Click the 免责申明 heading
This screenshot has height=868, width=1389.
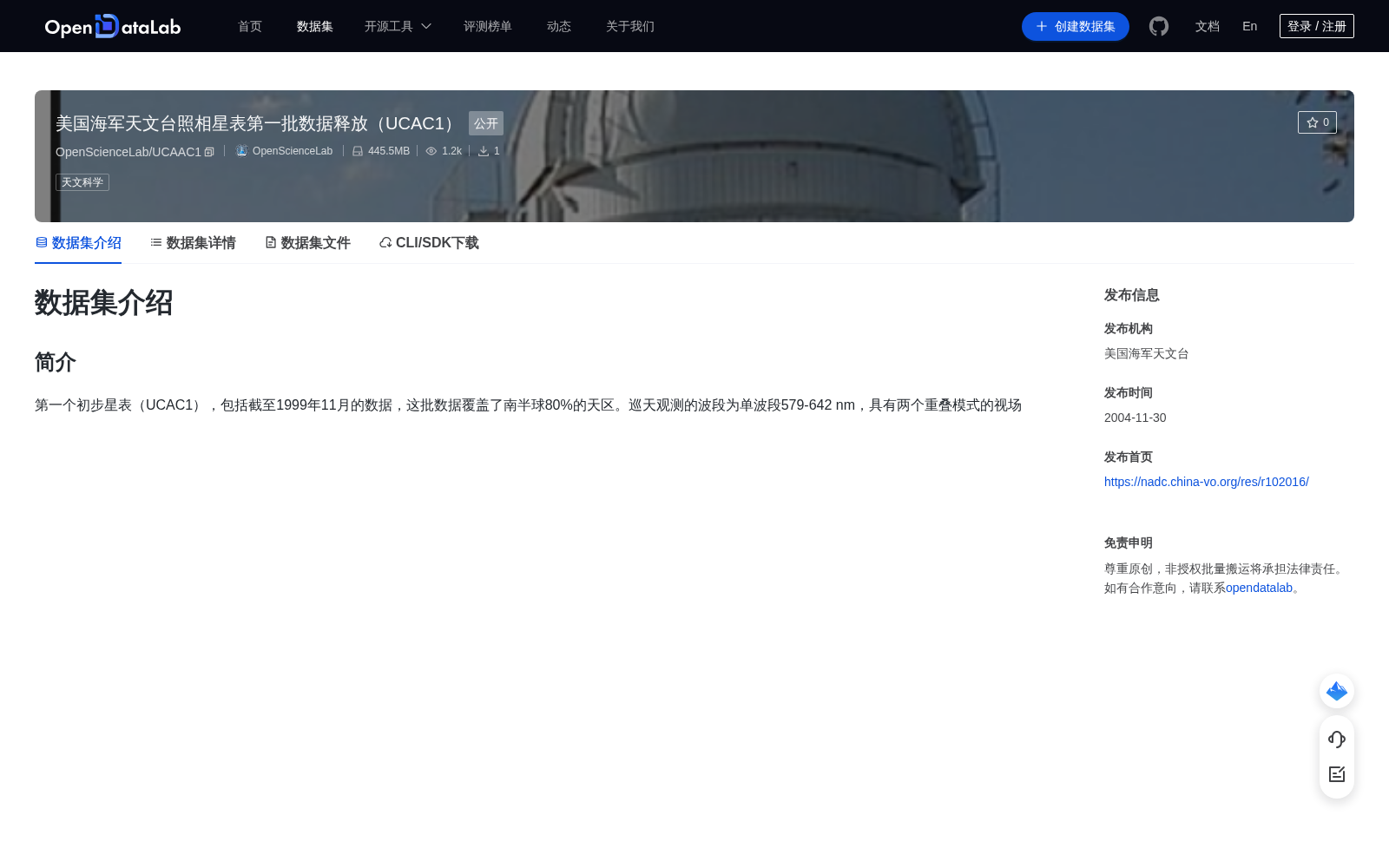click(x=1129, y=542)
